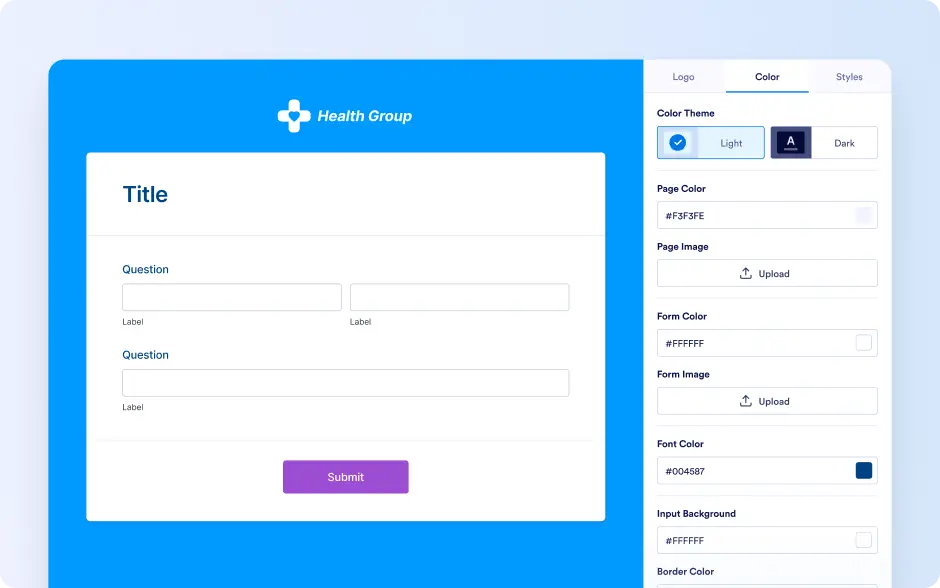
Task: Open the Font Color dark blue swatch
Action: tap(863, 471)
